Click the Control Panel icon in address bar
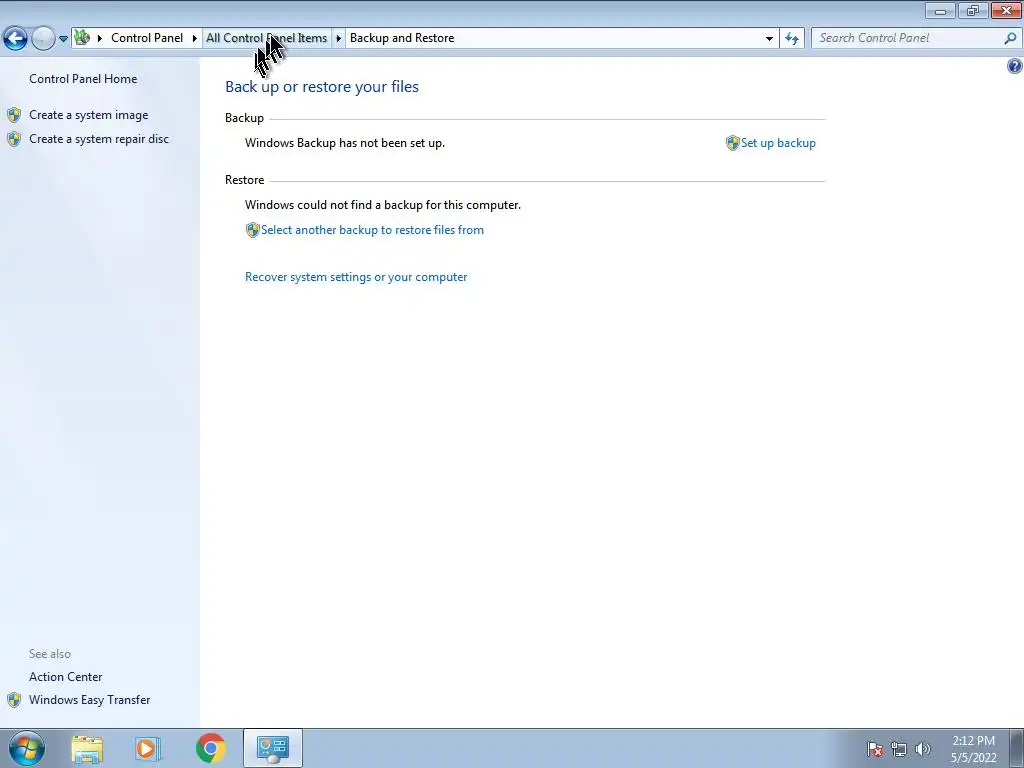 [82, 38]
